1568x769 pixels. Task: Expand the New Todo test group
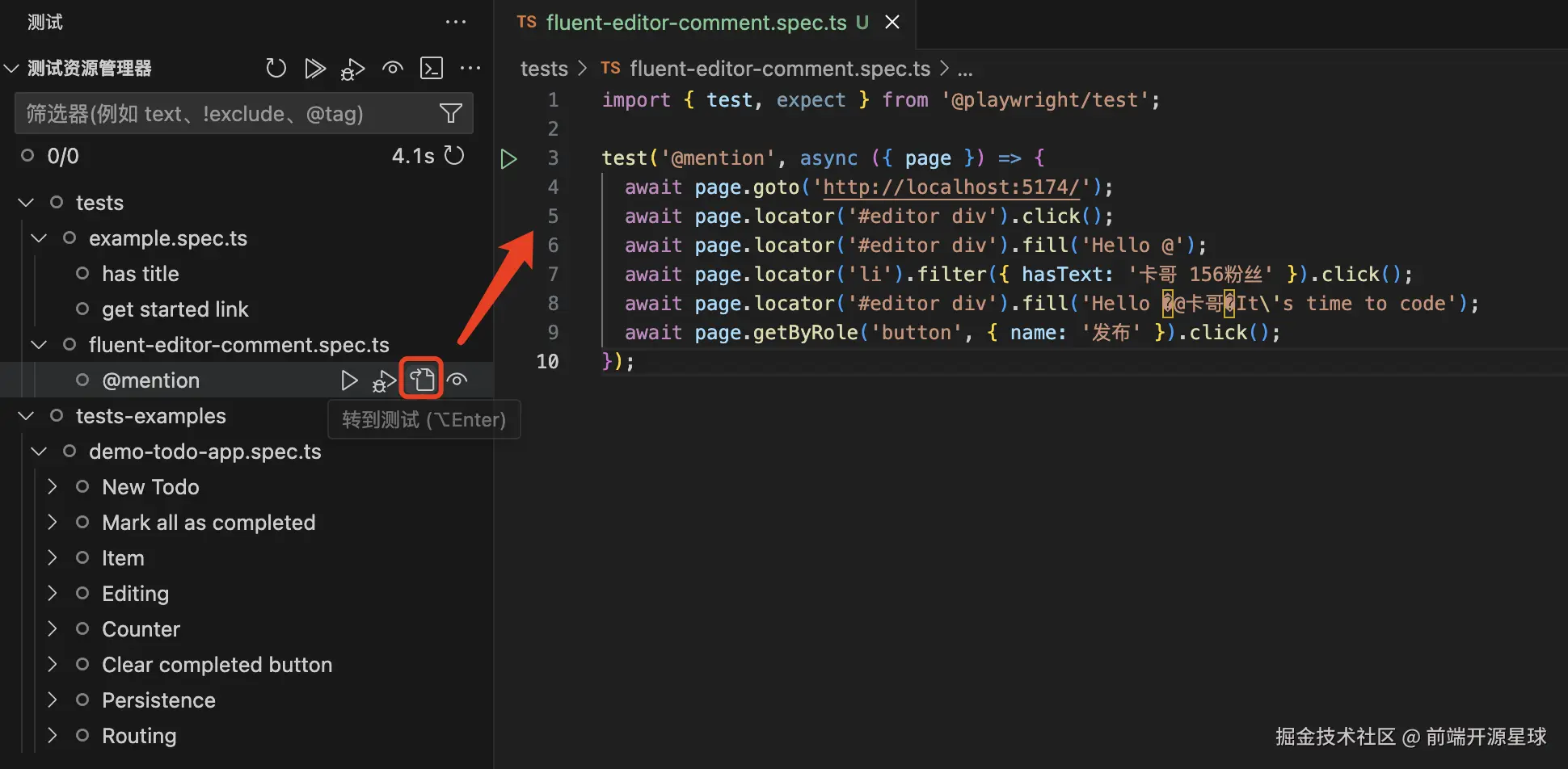[52, 487]
